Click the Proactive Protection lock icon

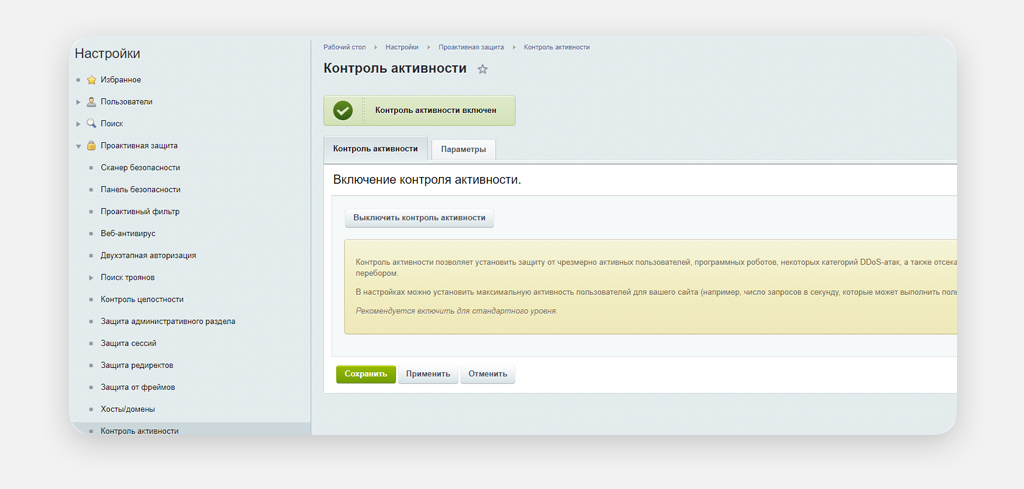click(91, 146)
